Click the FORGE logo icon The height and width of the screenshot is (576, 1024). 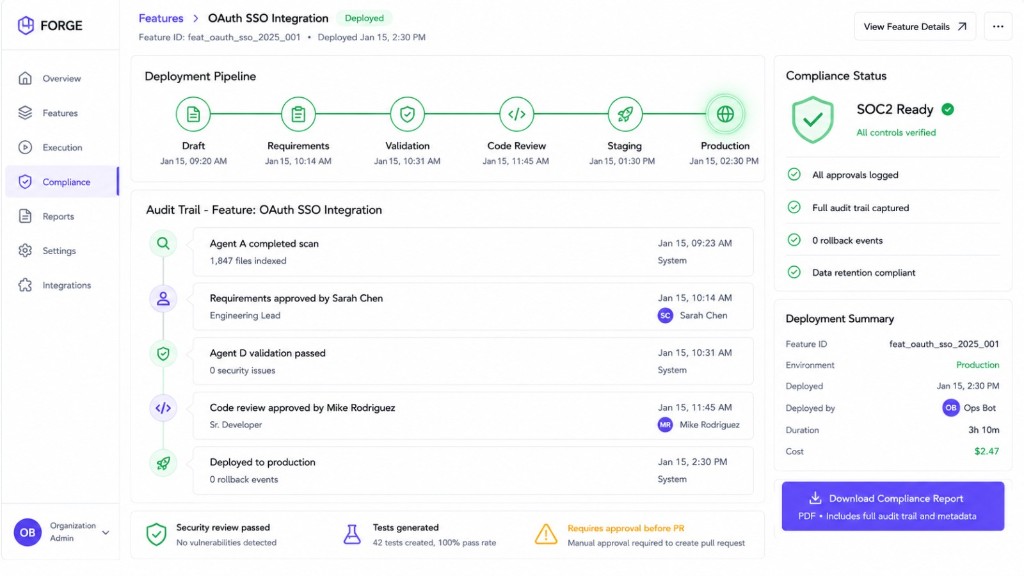pos(25,25)
